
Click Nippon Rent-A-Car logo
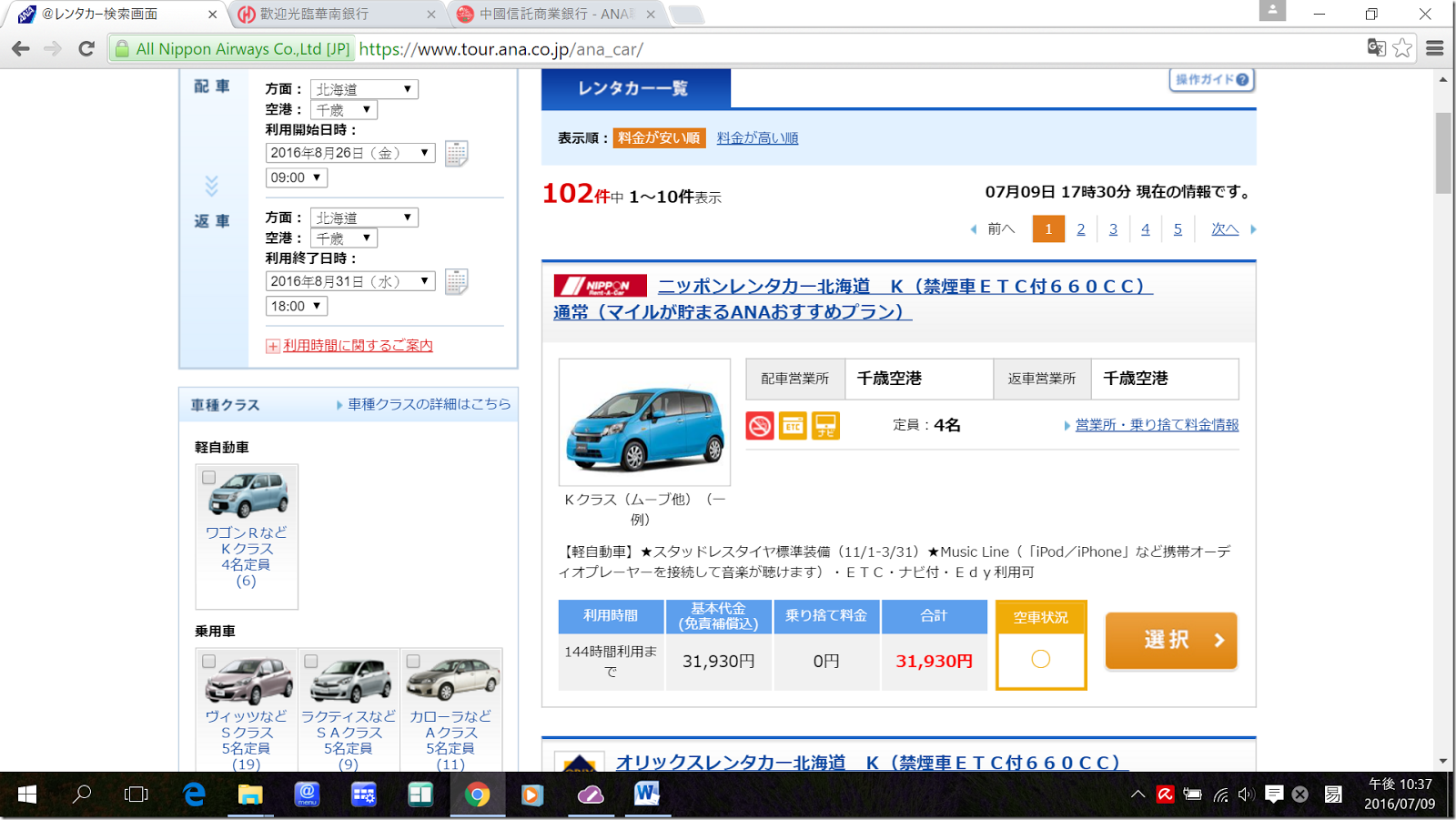click(x=601, y=286)
